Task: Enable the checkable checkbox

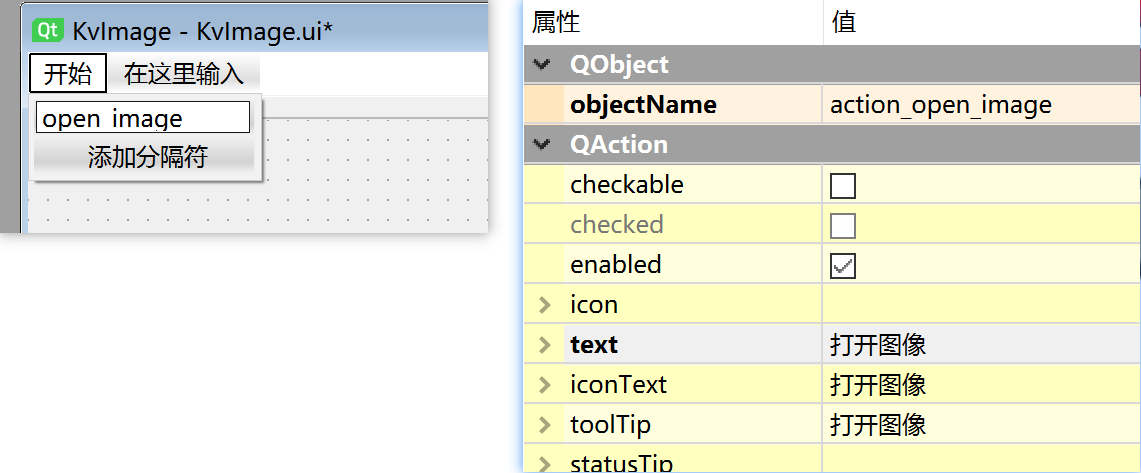Action: 843,186
